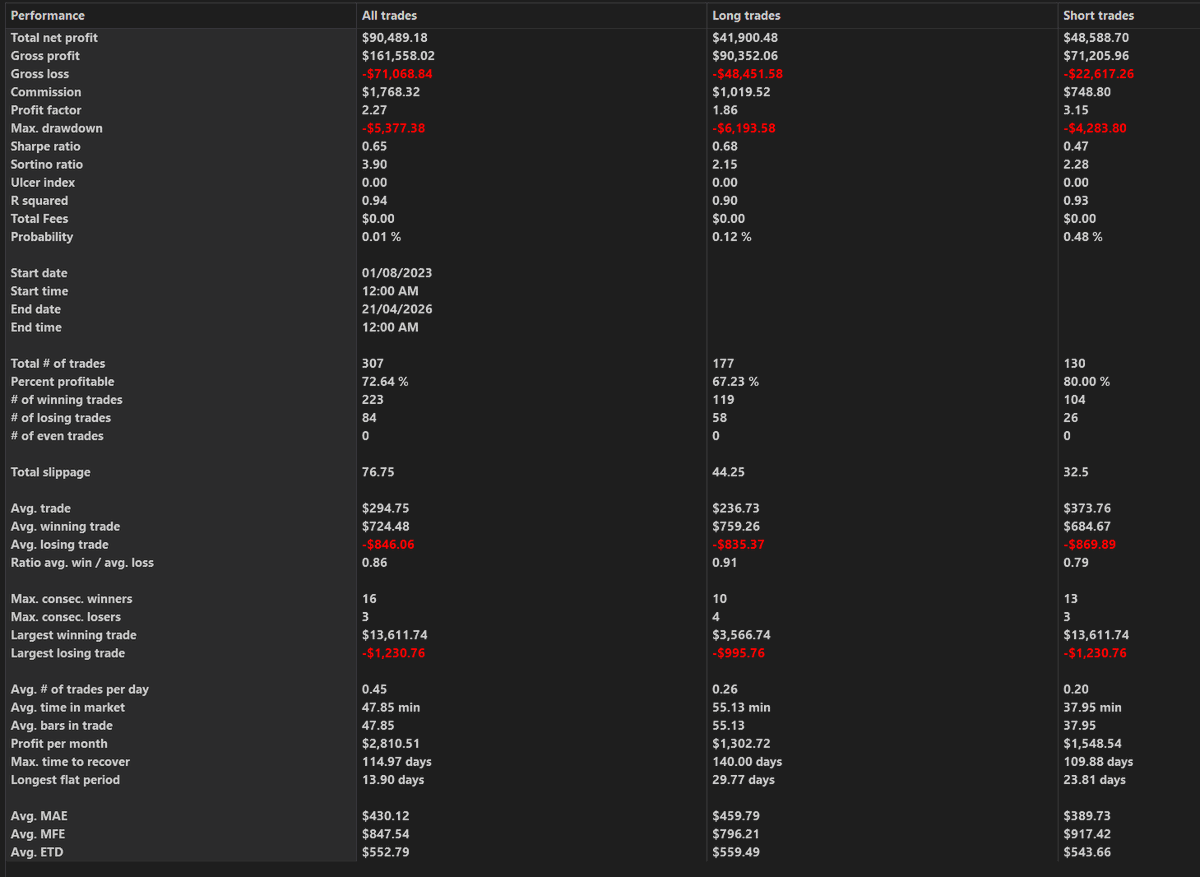Select All trades Sortino ratio 3.90
The height and width of the screenshot is (877, 1200).
[x=374, y=164]
